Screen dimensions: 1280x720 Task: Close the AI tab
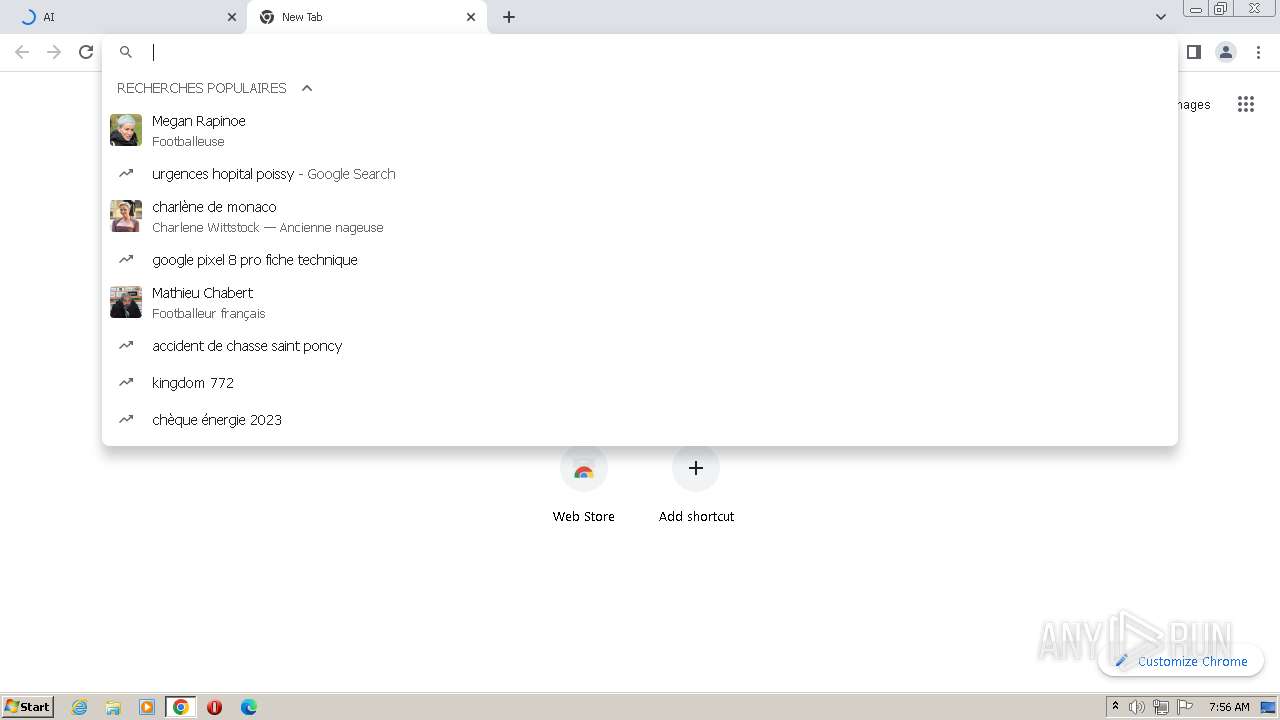point(232,17)
